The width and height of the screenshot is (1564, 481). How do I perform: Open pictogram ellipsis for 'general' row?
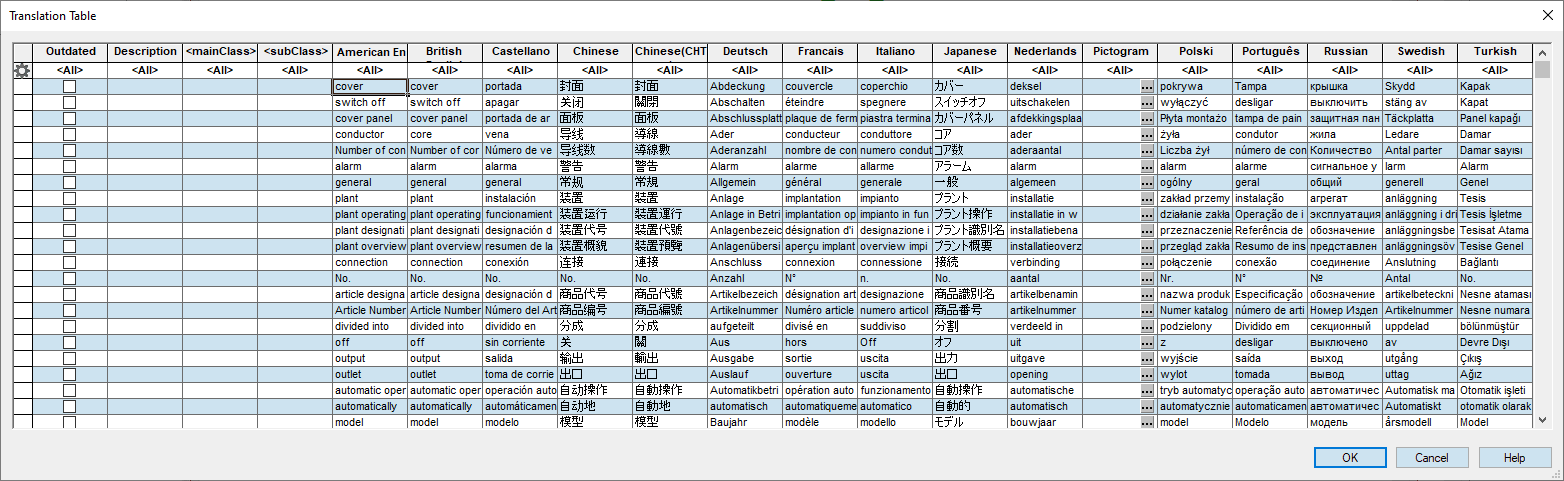point(1147,182)
